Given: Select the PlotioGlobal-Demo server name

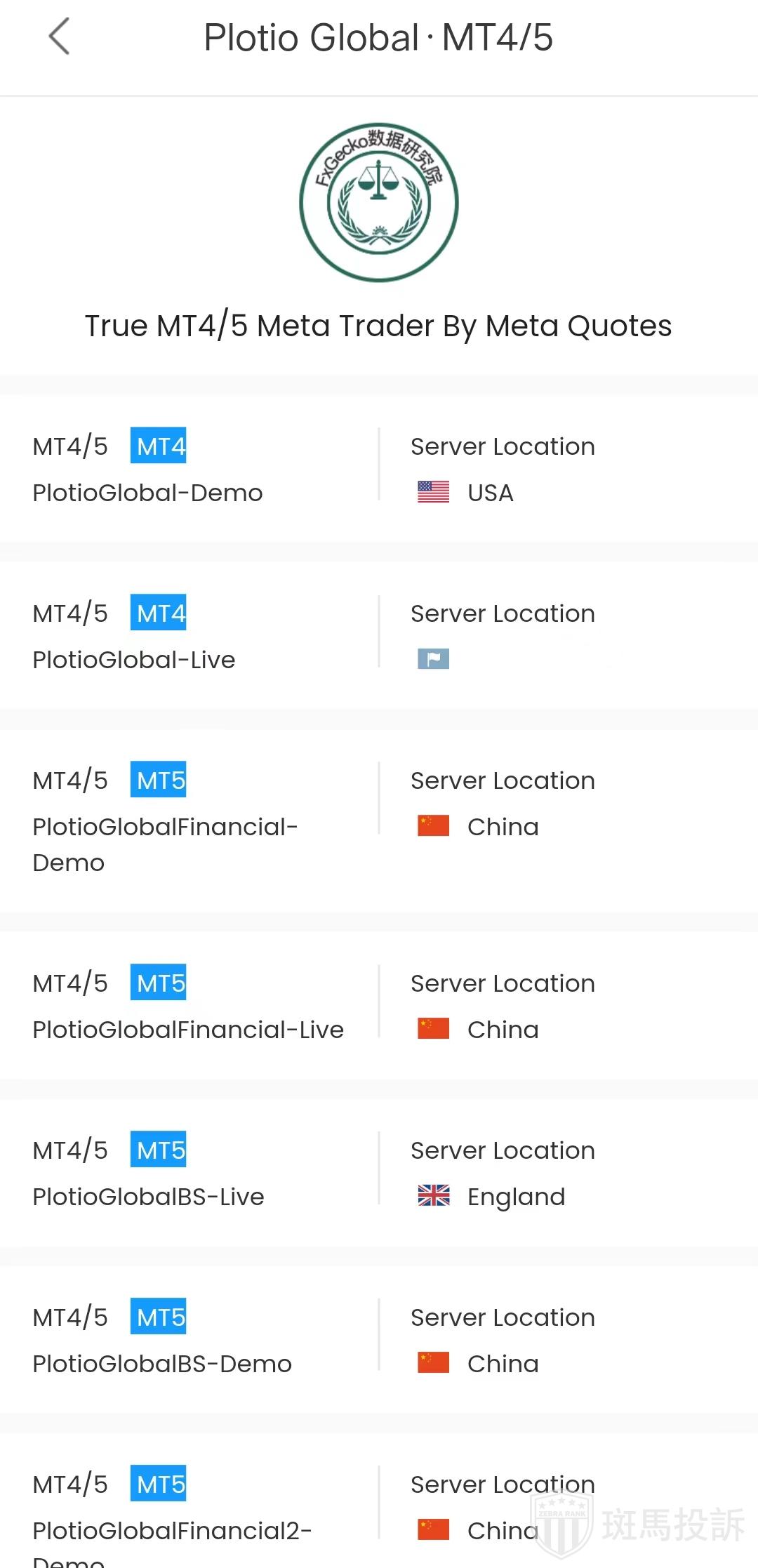Looking at the screenshot, I should click(147, 493).
